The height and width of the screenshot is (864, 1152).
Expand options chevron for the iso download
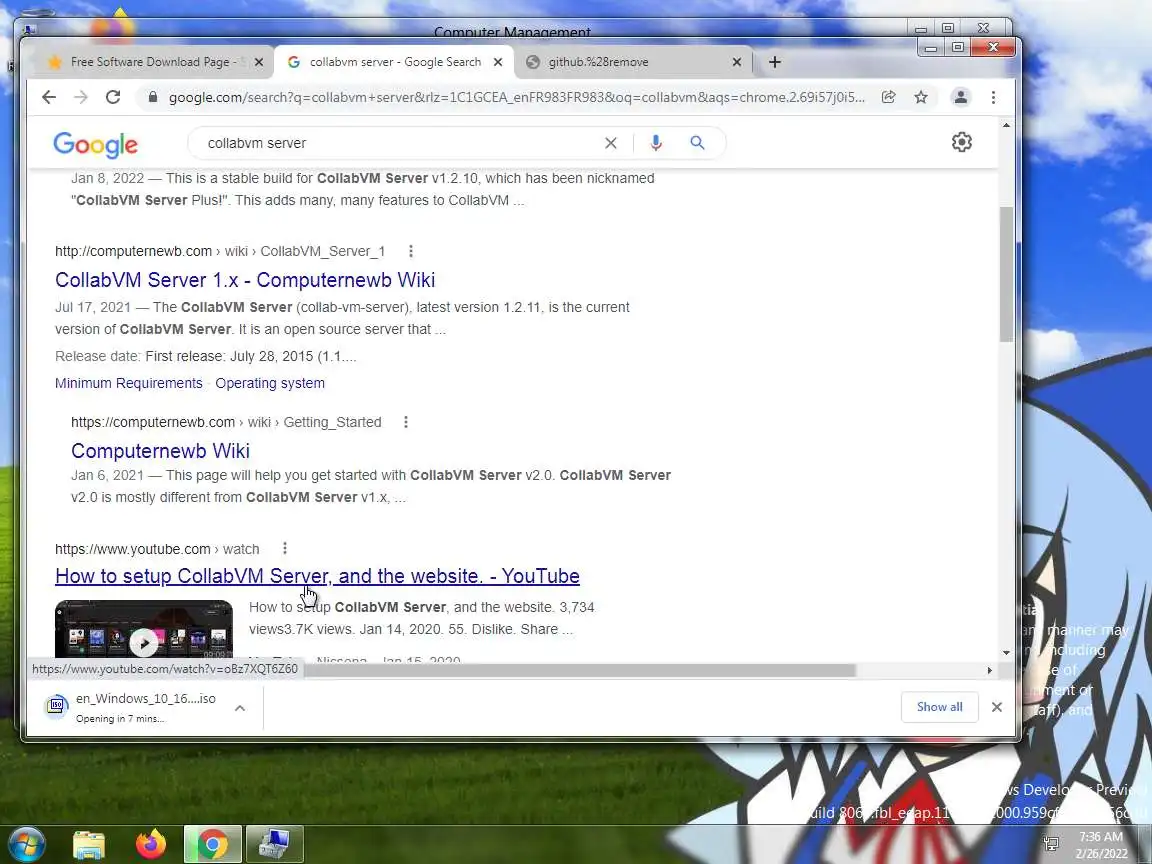(240, 708)
